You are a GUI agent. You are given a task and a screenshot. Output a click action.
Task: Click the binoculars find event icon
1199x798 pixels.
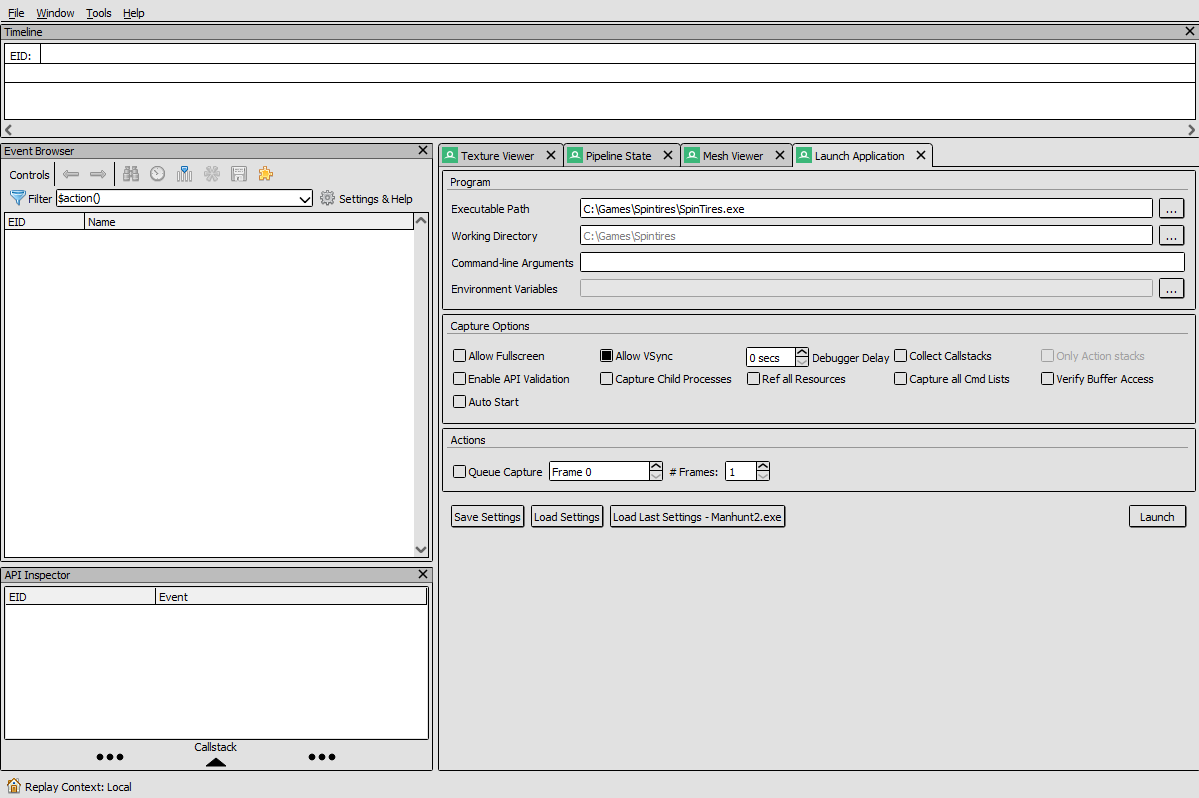(130, 174)
